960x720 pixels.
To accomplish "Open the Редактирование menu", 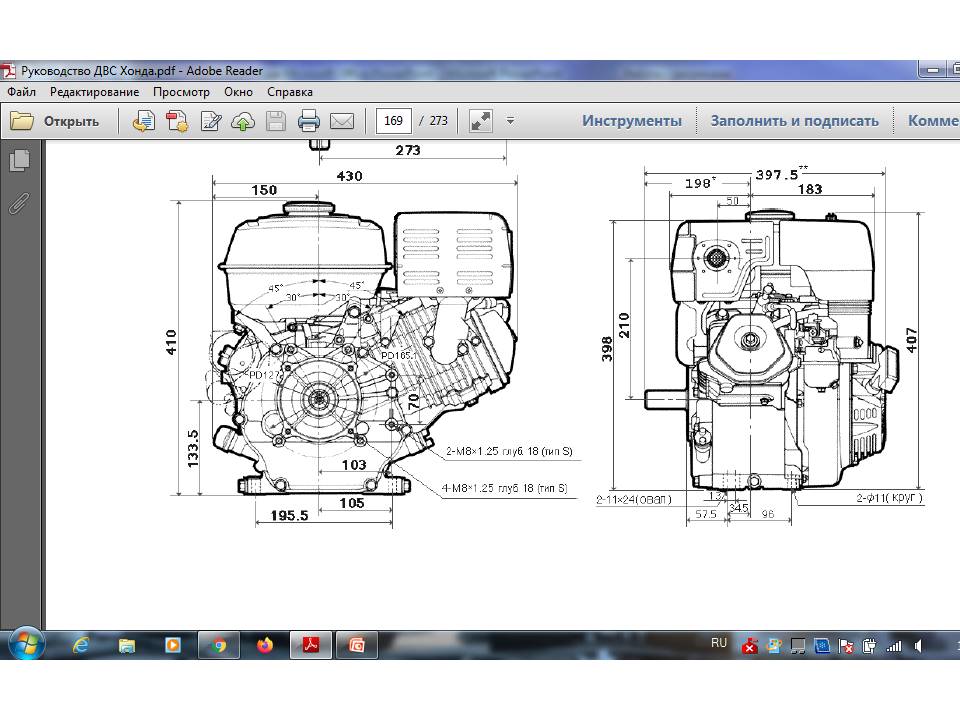I will point(94,91).
